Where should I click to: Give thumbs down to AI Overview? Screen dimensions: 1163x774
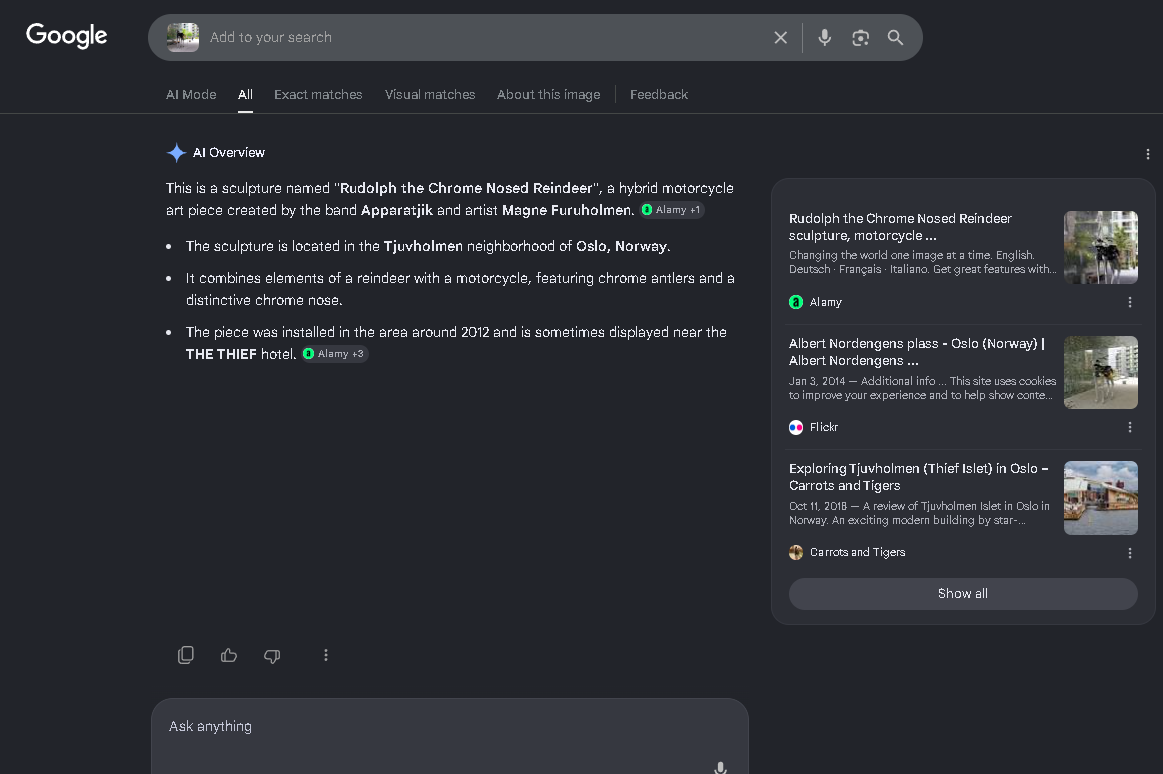pos(272,656)
